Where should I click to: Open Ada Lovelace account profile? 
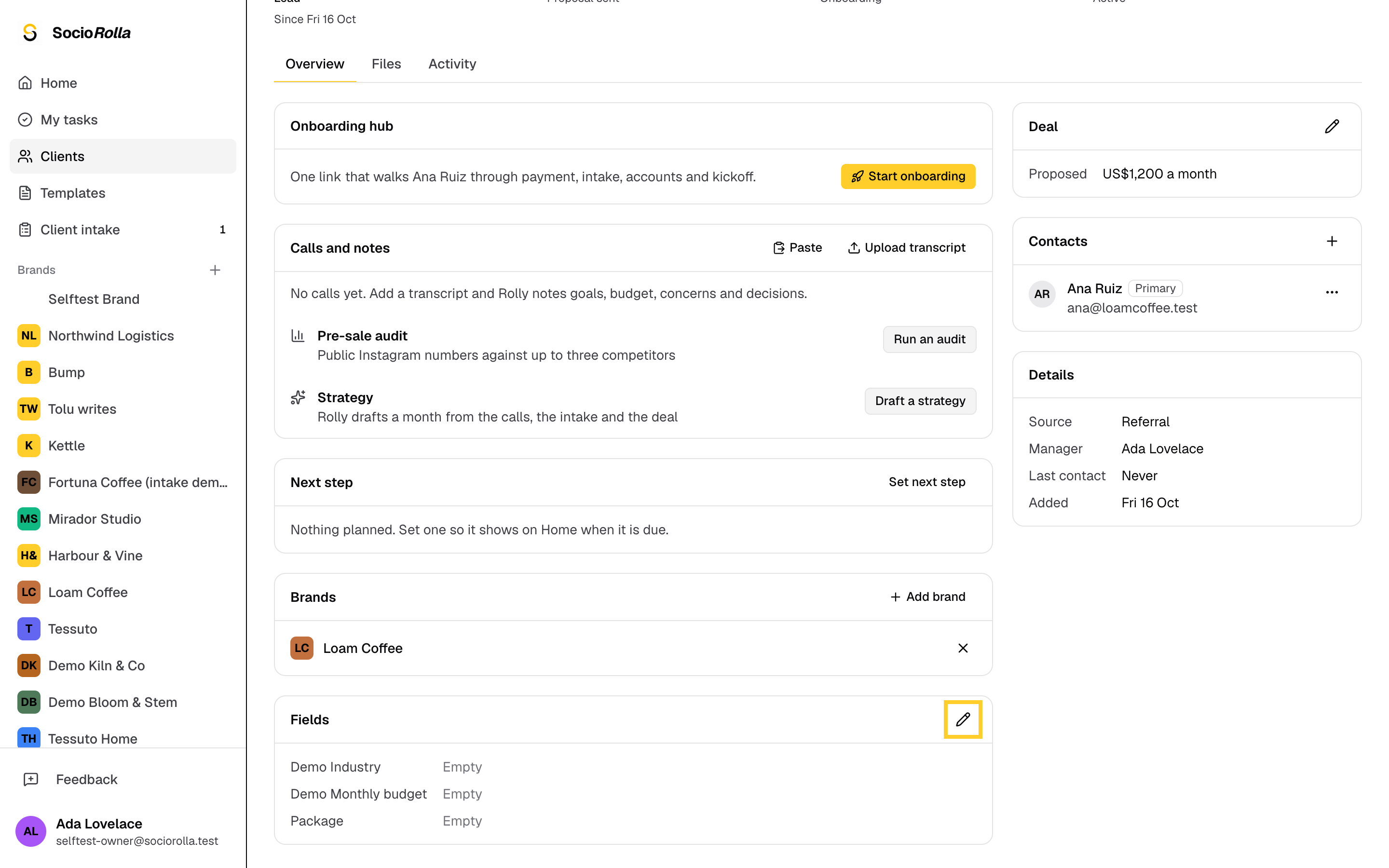(x=123, y=831)
